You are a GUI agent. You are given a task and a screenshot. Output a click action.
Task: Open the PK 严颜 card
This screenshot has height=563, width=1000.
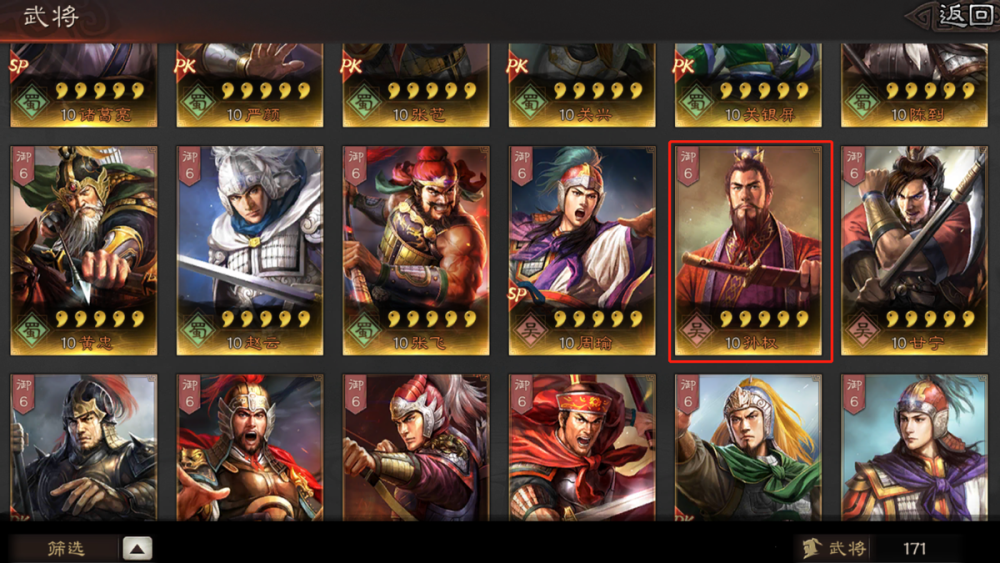(x=250, y=85)
